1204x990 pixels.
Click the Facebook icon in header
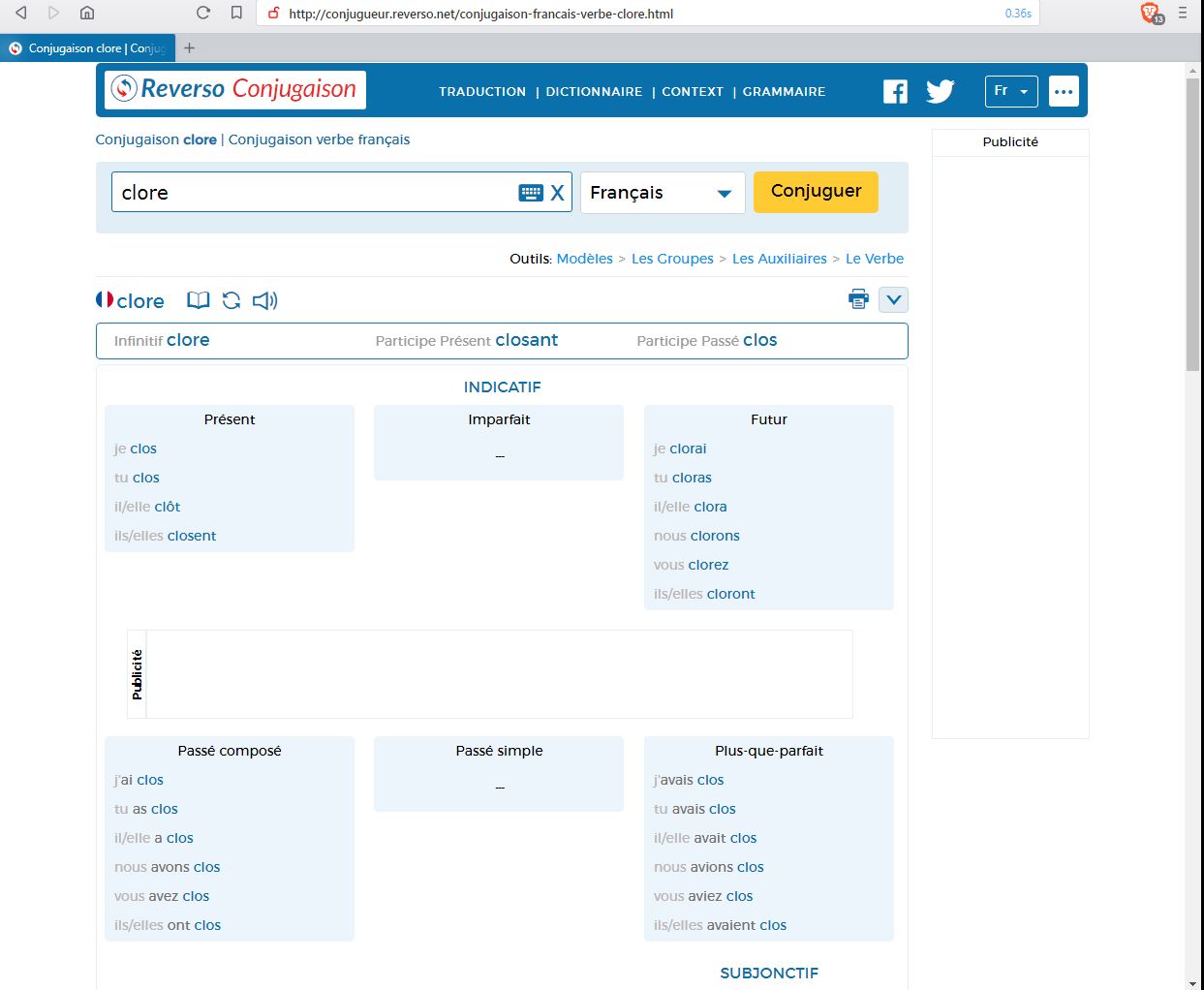point(895,92)
